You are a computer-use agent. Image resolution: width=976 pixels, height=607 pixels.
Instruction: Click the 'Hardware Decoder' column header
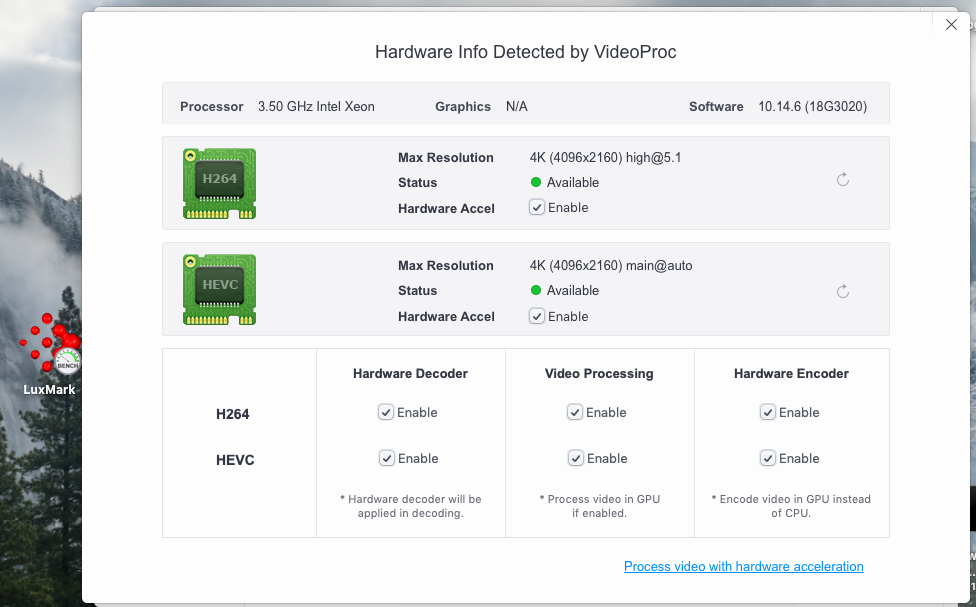pos(410,374)
